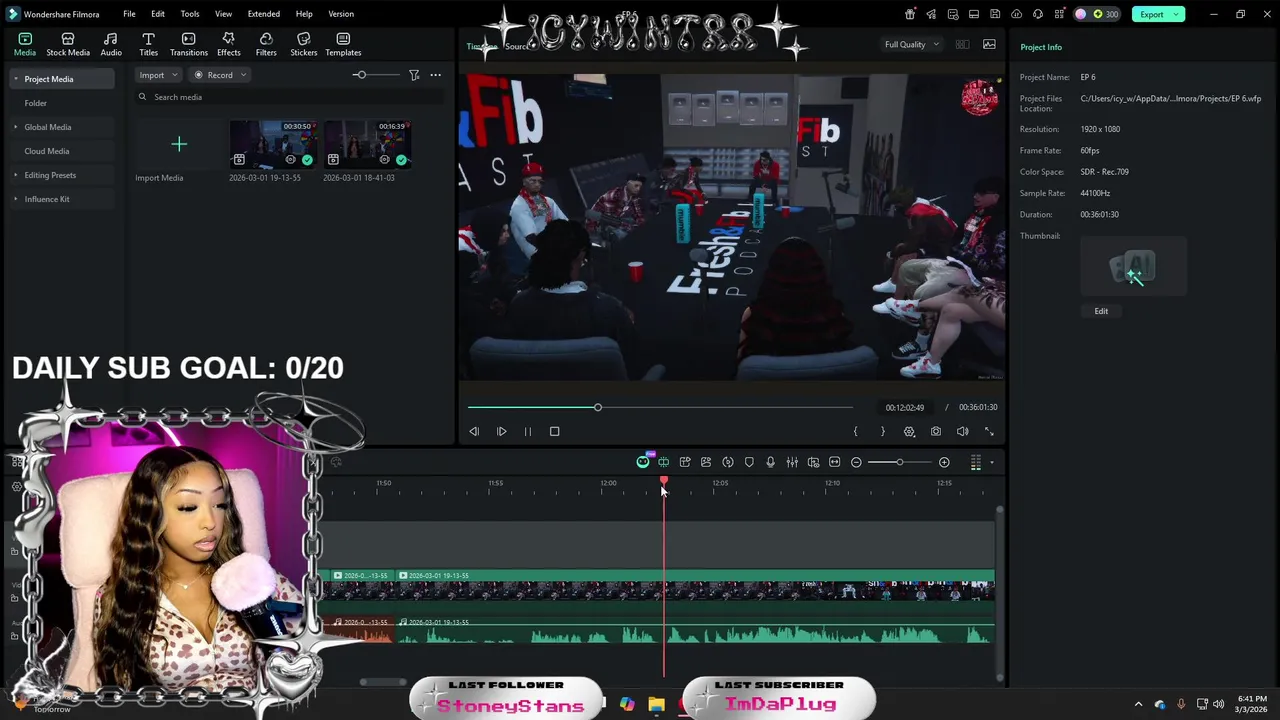The width and height of the screenshot is (1280, 720).
Task: Open the File menu
Action: (129, 14)
